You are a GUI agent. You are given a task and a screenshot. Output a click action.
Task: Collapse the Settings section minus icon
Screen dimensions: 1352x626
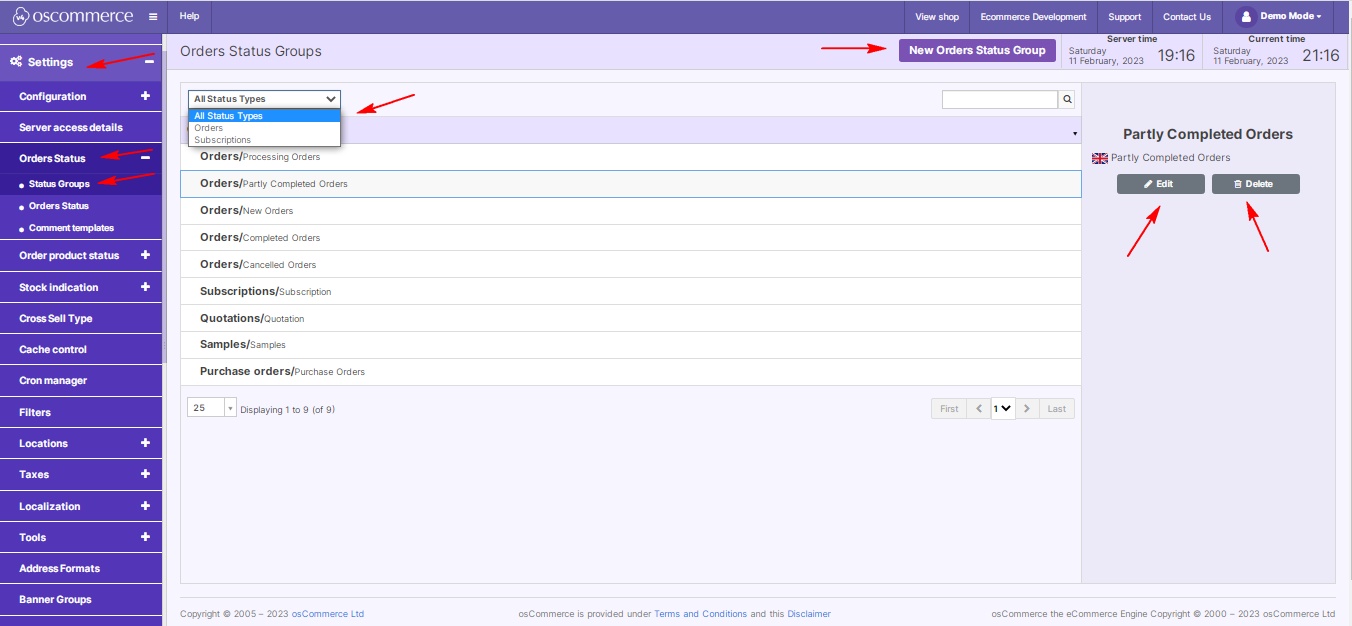click(149, 62)
